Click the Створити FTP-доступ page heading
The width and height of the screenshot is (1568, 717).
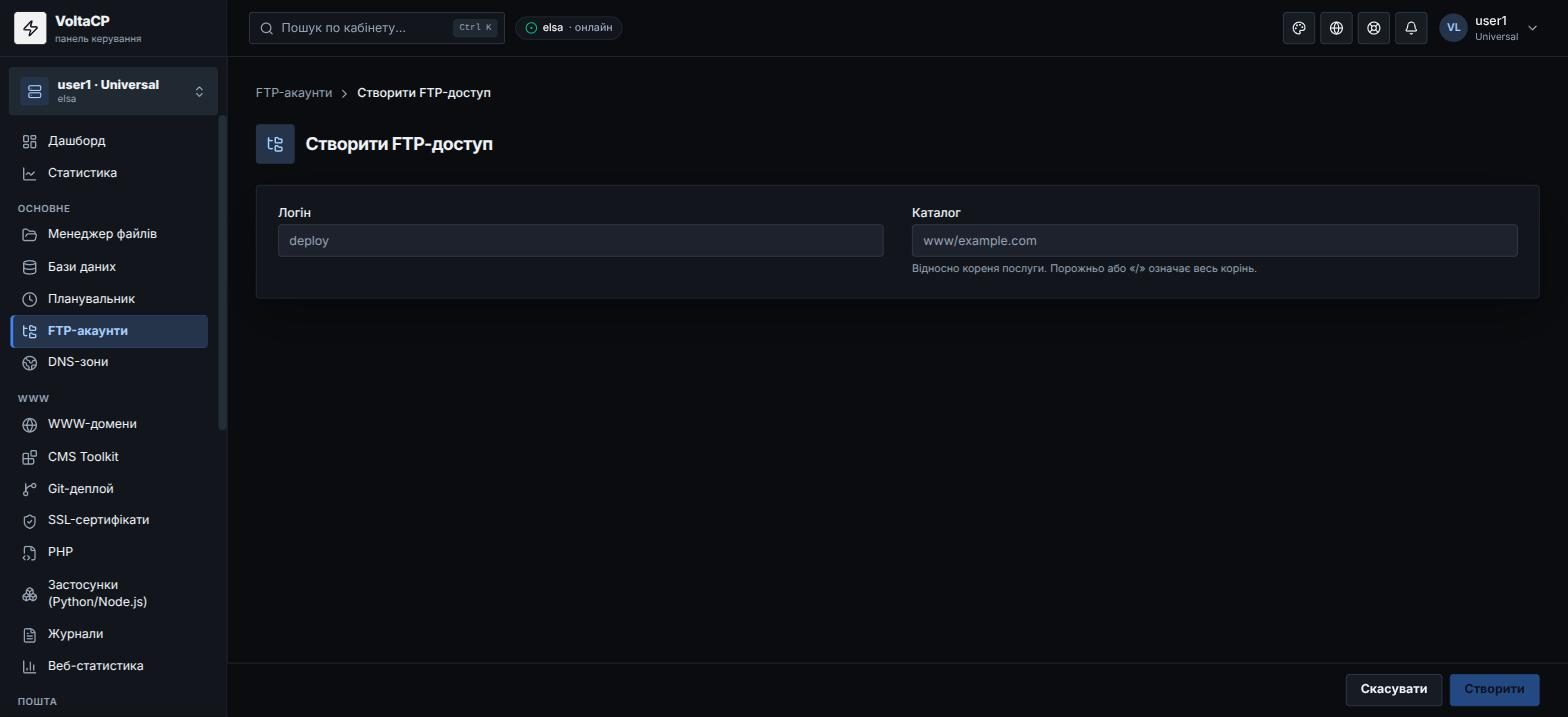click(x=399, y=144)
